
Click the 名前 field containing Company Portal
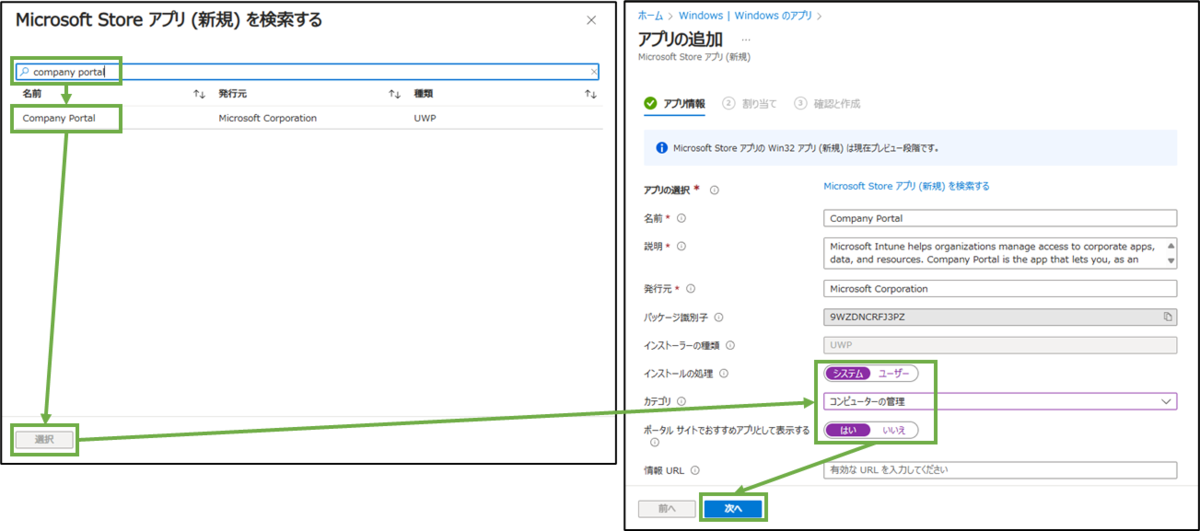click(1000, 217)
